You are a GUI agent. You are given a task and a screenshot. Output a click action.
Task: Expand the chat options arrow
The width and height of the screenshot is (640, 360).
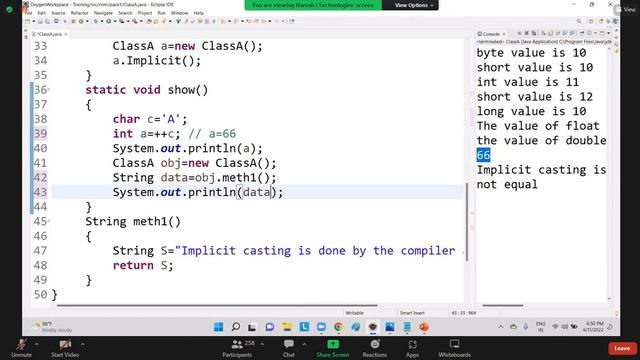pos(304,344)
